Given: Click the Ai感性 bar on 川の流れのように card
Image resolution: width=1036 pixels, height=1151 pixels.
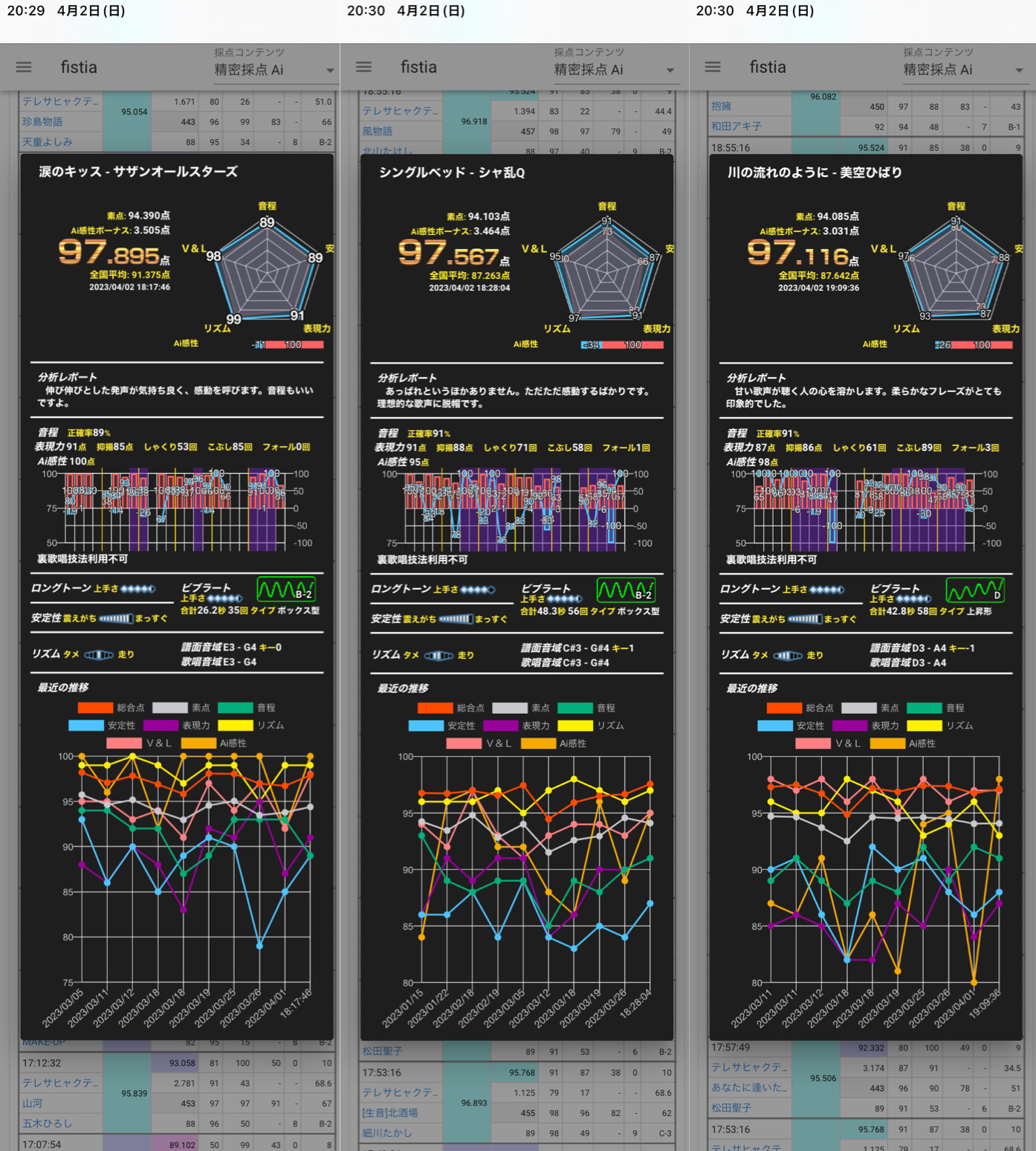Looking at the screenshot, I should tap(974, 345).
